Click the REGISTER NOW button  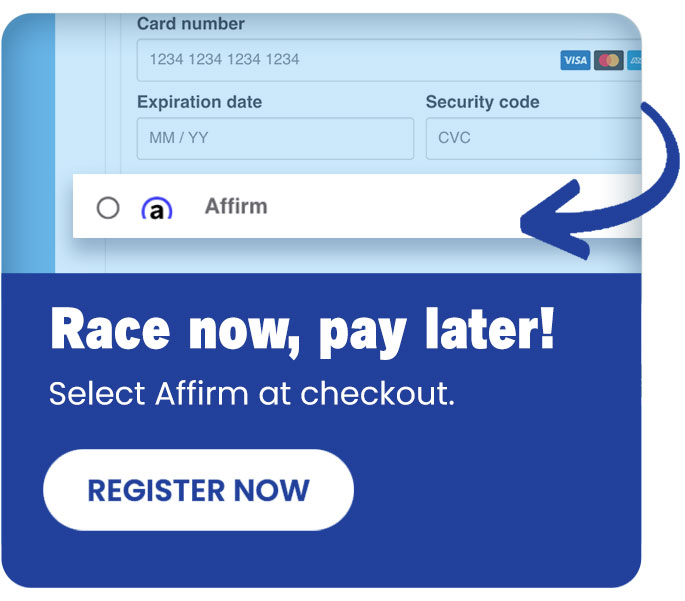[198, 491]
